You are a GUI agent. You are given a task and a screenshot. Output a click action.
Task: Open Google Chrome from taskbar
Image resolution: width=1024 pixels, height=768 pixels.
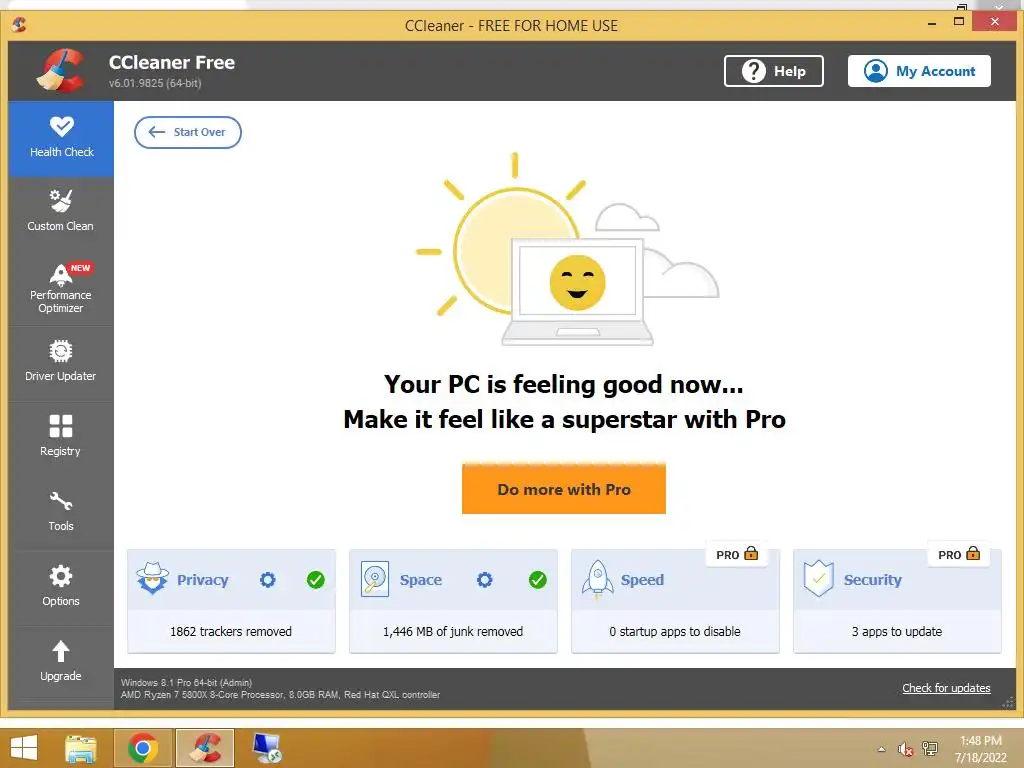coord(143,748)
